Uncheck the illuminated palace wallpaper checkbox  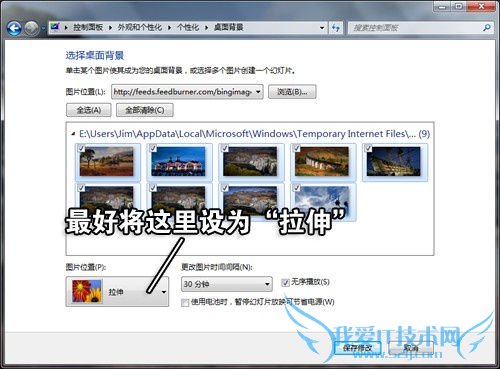(x=153, y=148)
